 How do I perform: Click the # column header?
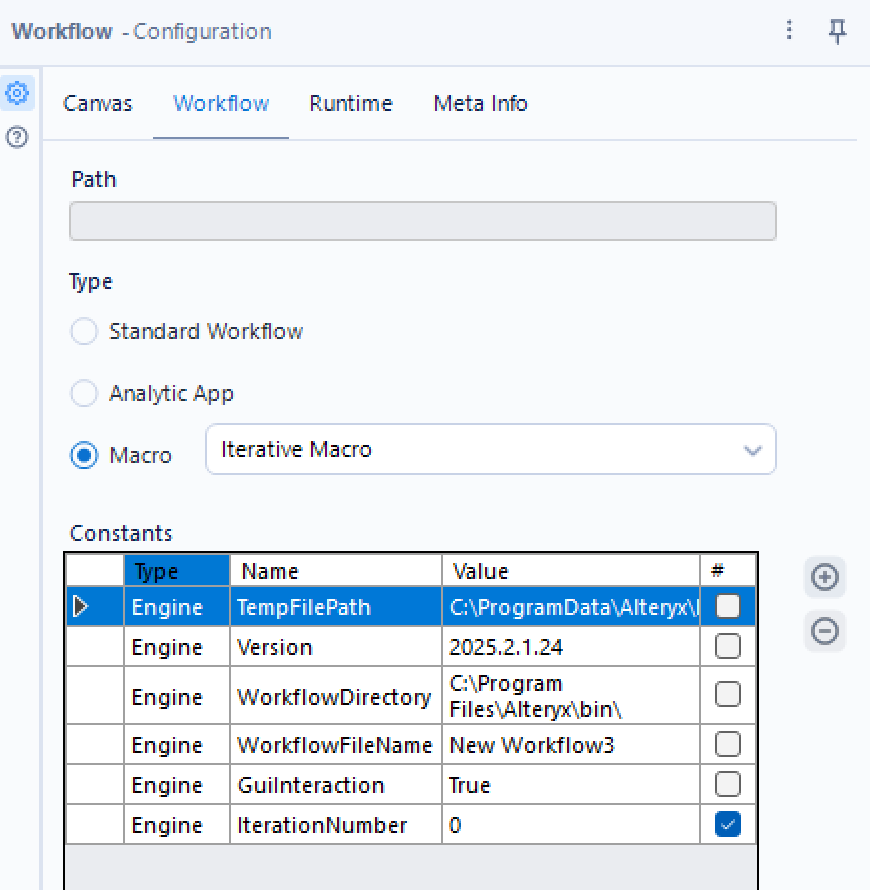(728, 570)
